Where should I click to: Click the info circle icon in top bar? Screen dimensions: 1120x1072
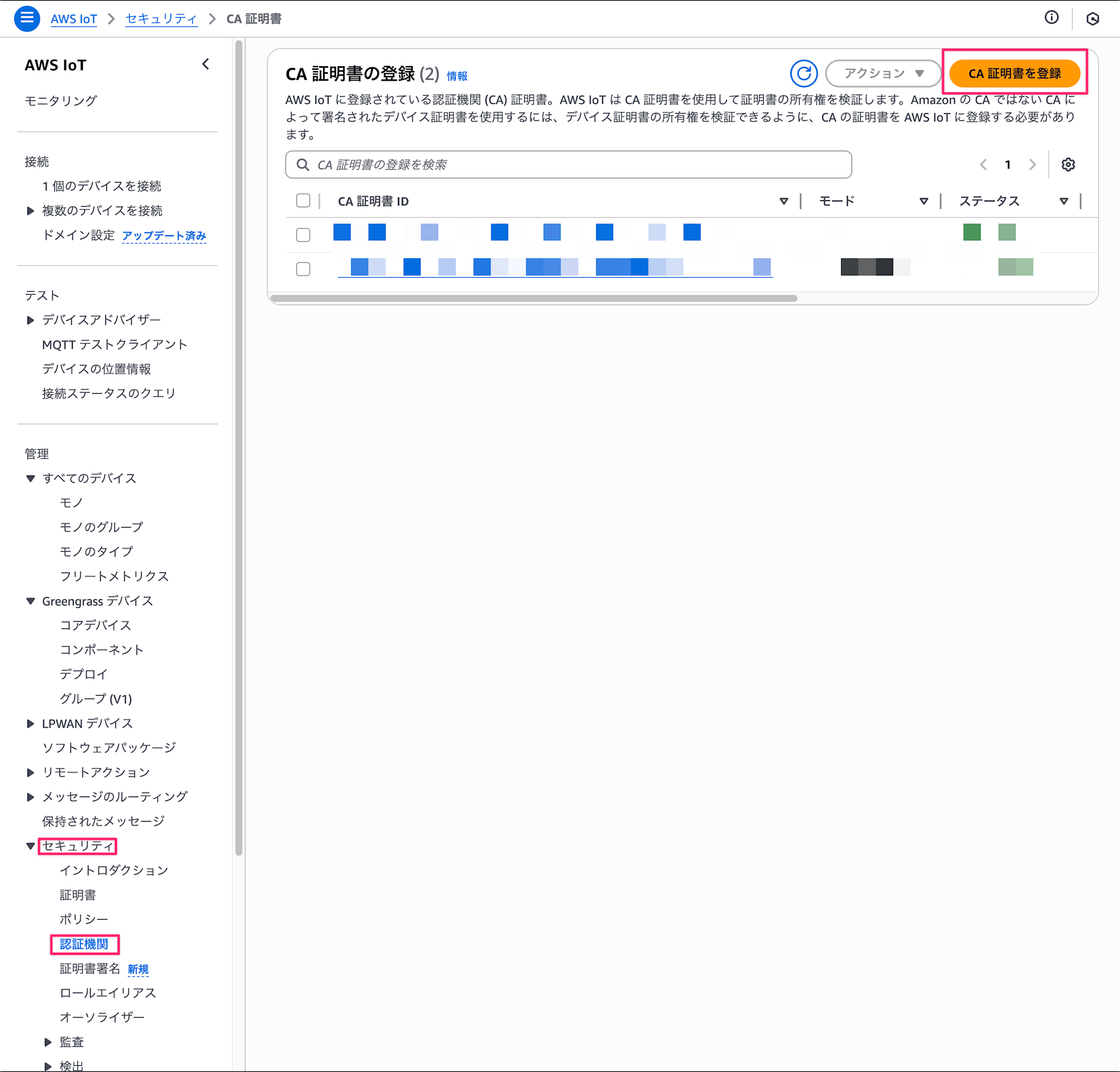click(1052, 18)
